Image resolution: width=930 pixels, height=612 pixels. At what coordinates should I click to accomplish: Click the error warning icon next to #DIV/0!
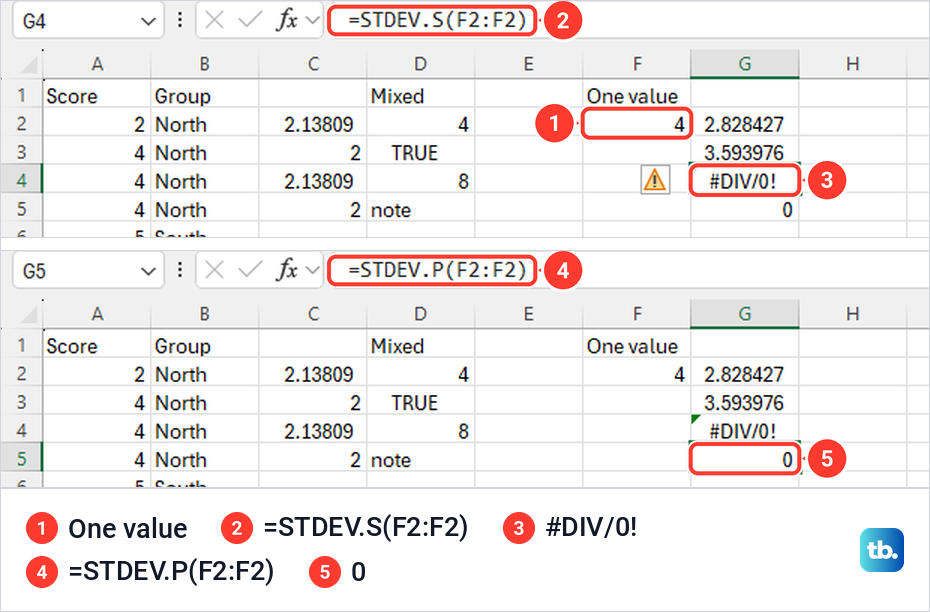[655, 180]
